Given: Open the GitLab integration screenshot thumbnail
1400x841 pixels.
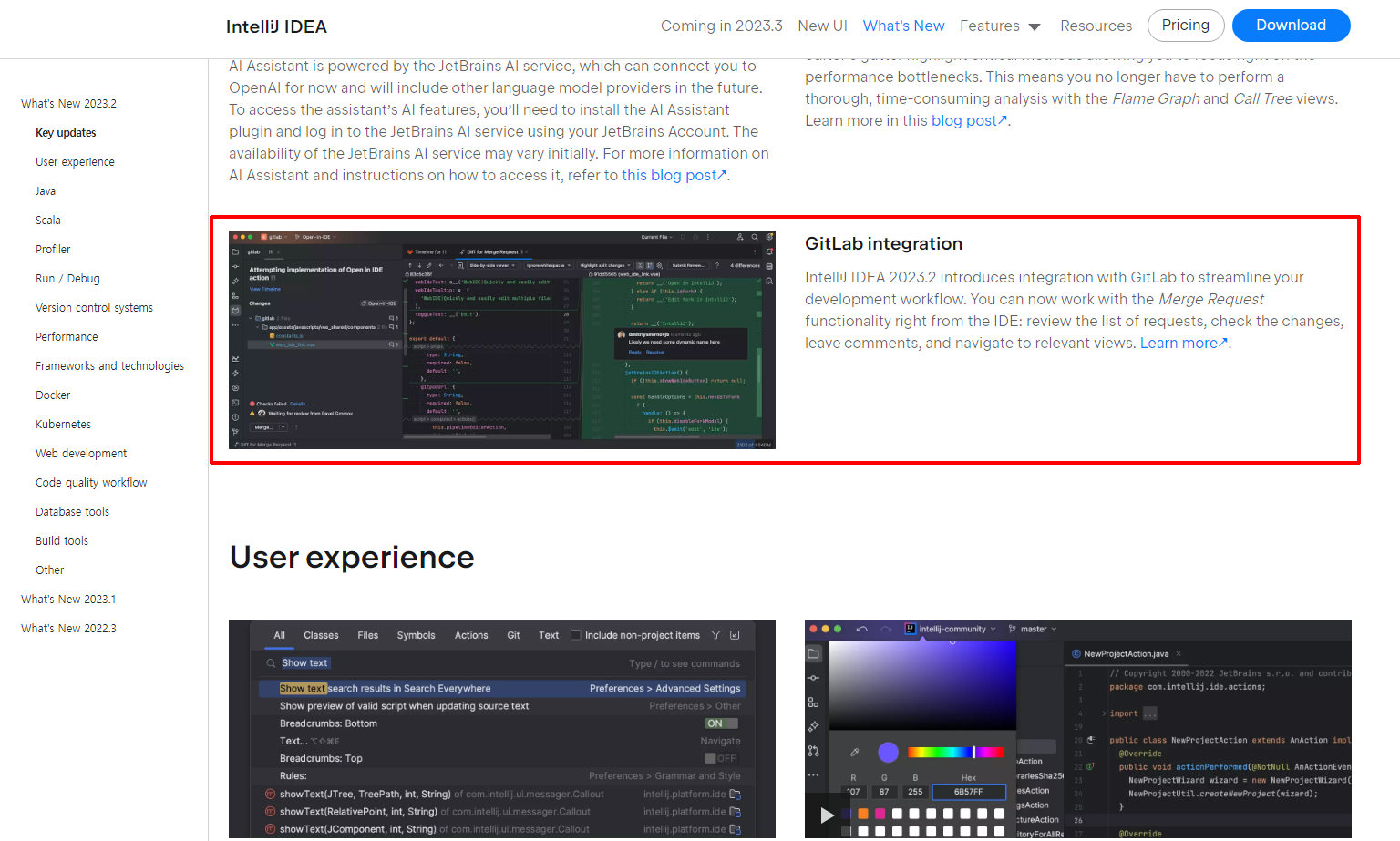Looking at the screenshot, I should pos(502,340).
